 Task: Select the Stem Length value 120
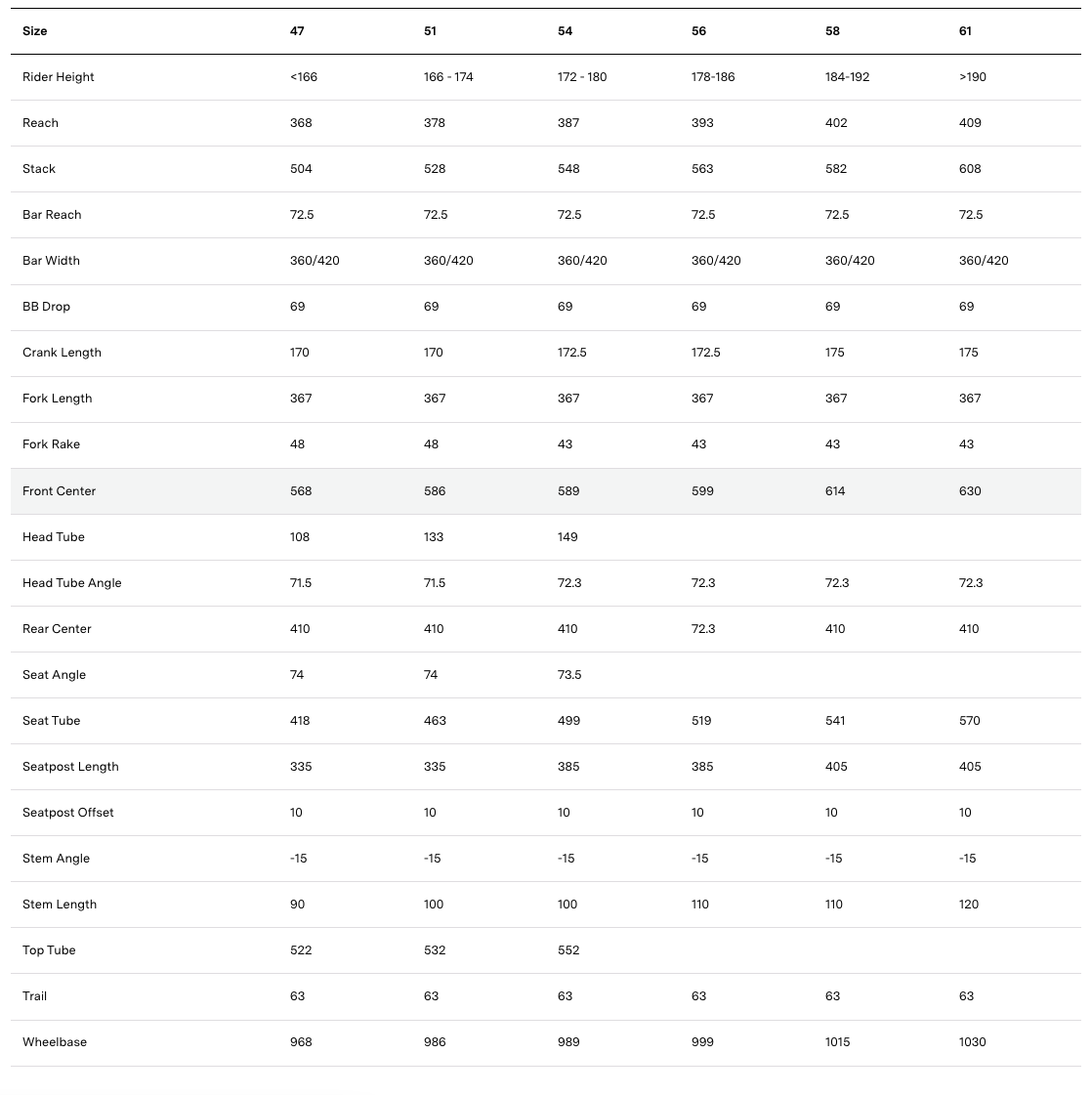coord(969,905)
